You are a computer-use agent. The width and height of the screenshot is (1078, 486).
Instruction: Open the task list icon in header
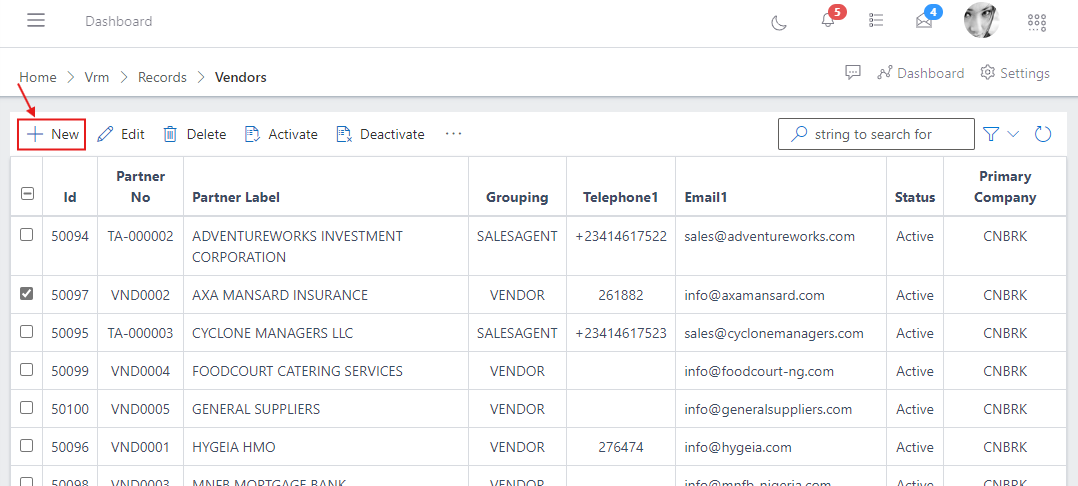pyautogui.click(x=876, y=21)
